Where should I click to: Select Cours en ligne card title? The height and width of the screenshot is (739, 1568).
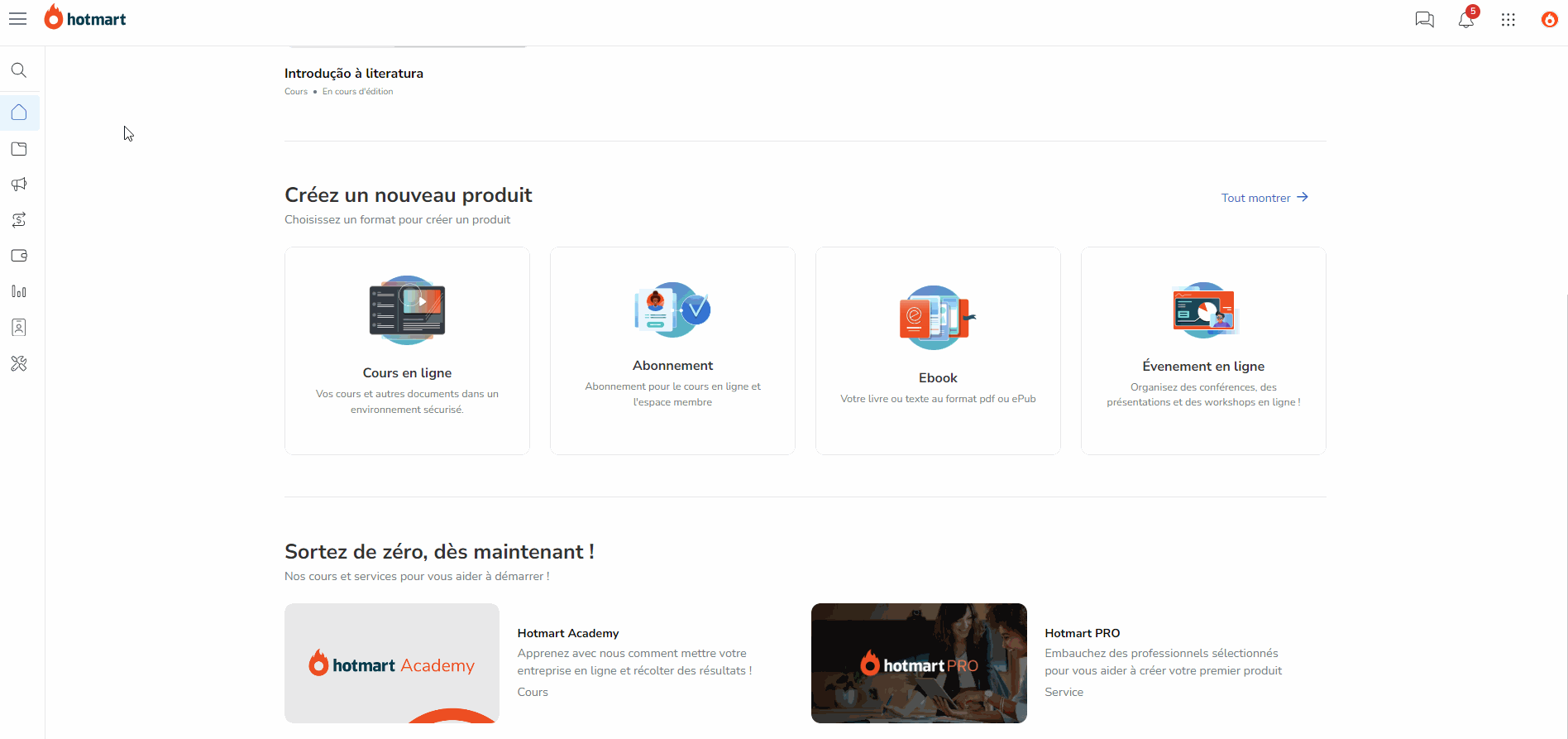[x=407, y=373]
